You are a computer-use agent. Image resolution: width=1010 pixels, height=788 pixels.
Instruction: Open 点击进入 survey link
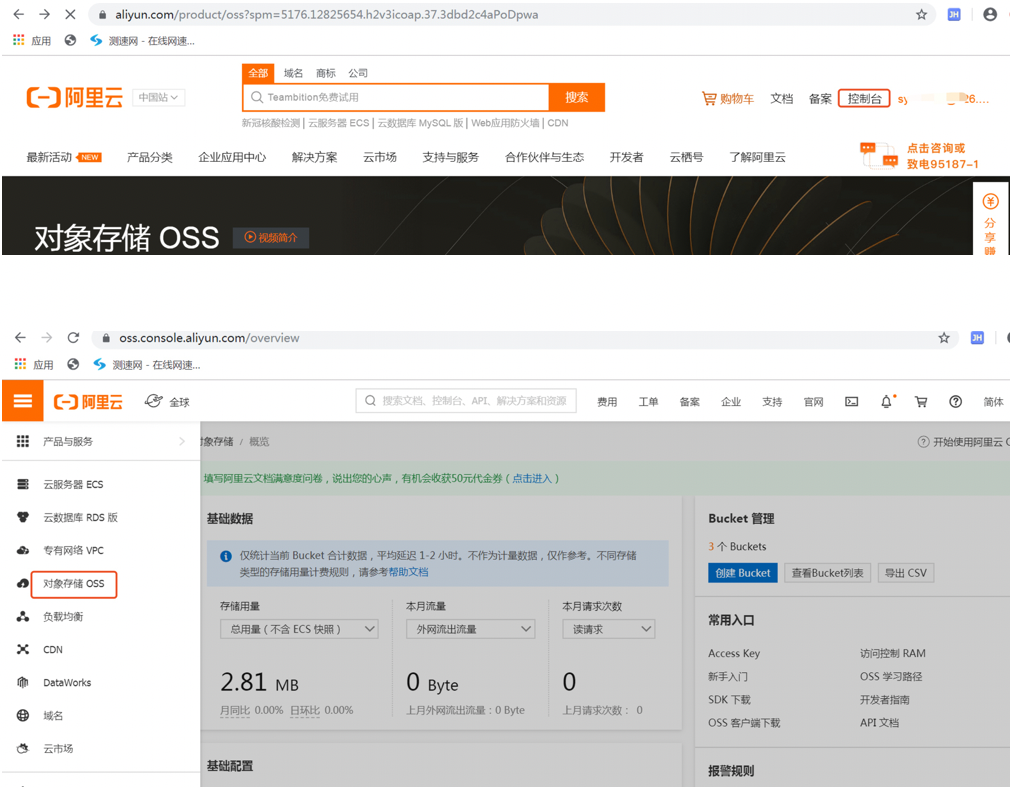tap(532, 478)
